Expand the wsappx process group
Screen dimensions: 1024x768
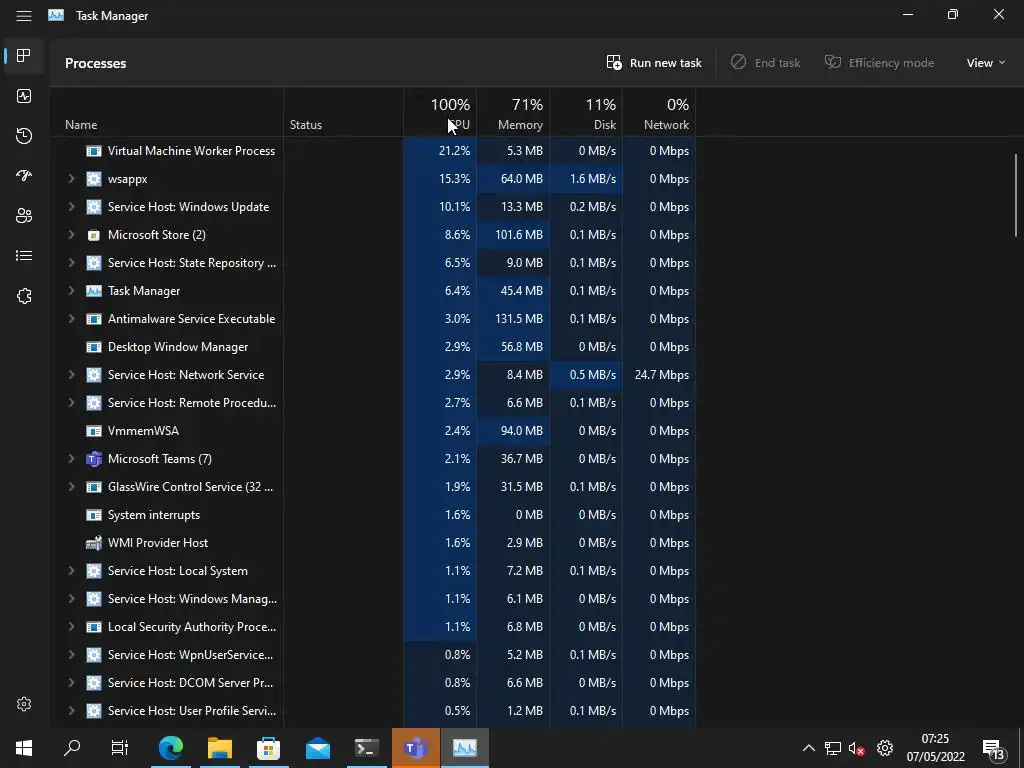click(x=71, y=179)
